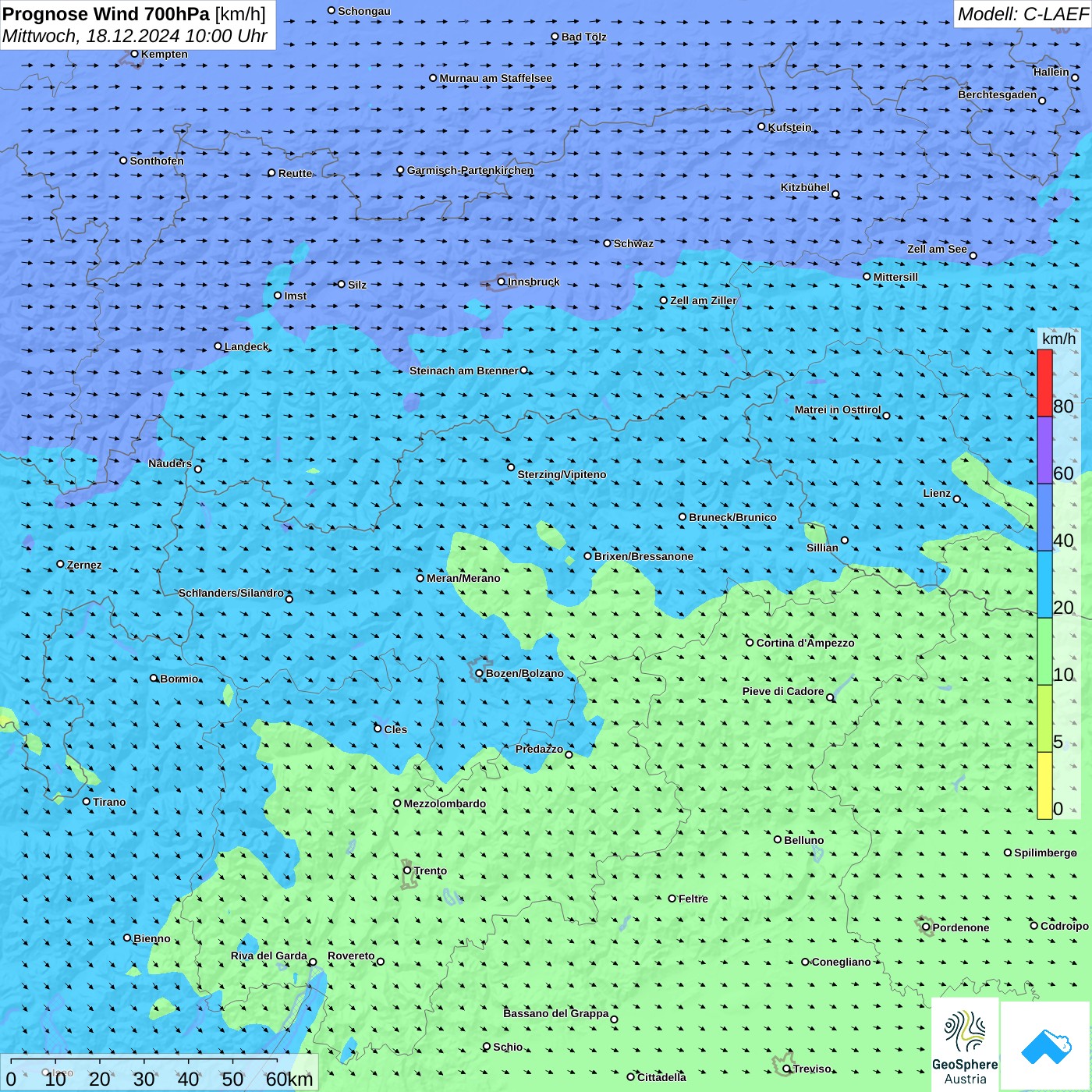Click the 'Cittadella' label
Screen dimensions: 1092x1092
661,1077
